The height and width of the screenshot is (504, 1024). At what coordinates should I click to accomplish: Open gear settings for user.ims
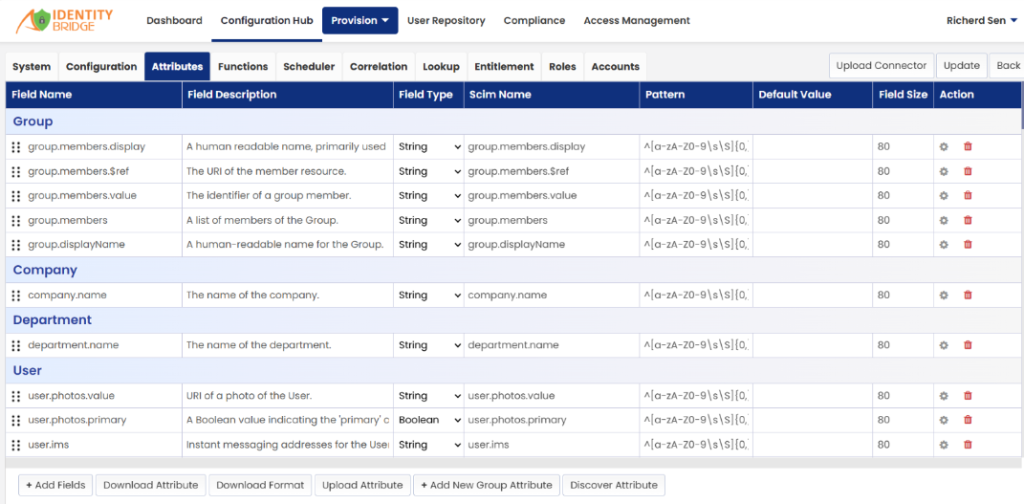(943, 445)
